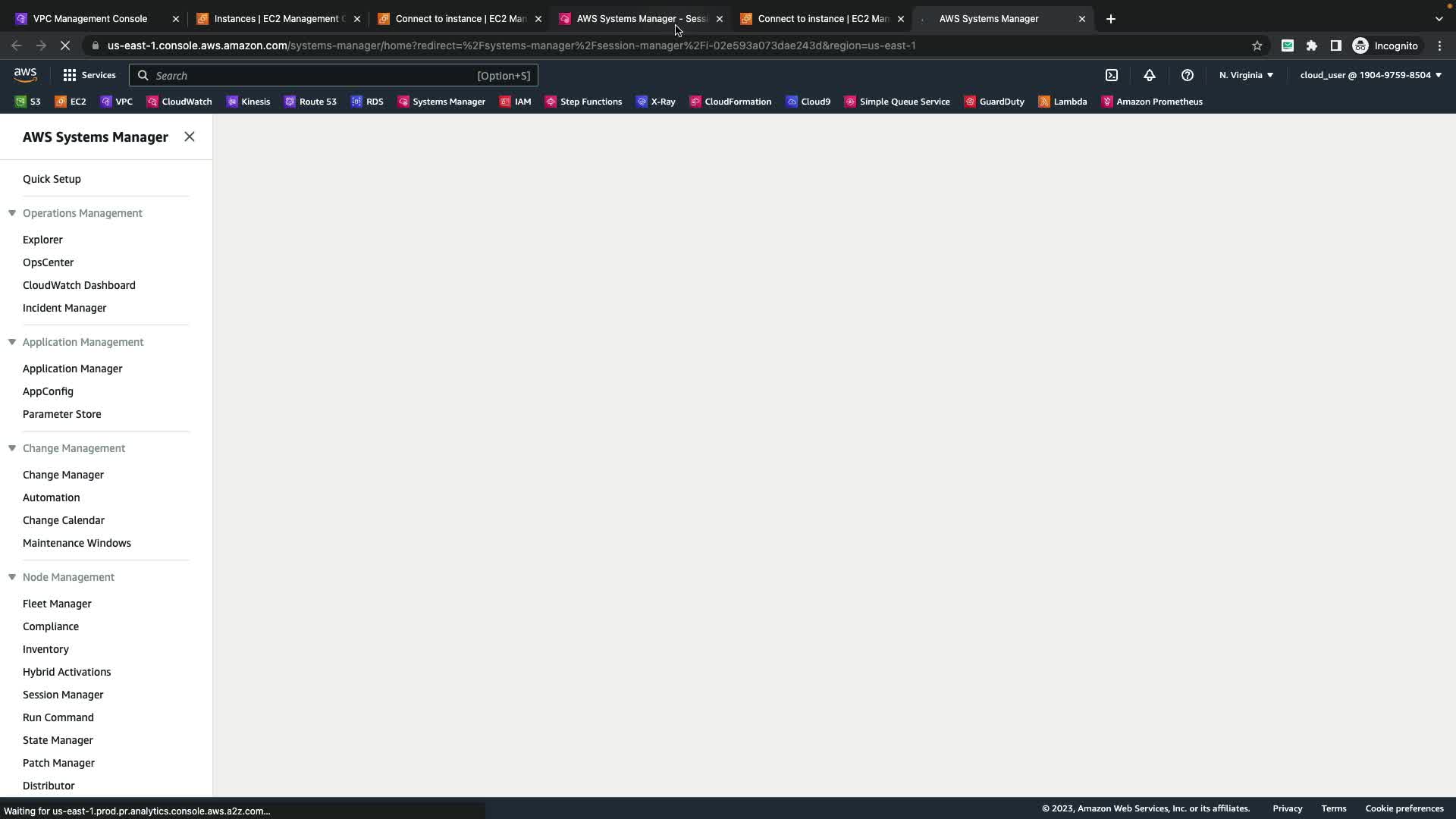Open Session Manager in the sidebar
The width and height of the screenshot is (1456, 819).
(x=63, y=695)
